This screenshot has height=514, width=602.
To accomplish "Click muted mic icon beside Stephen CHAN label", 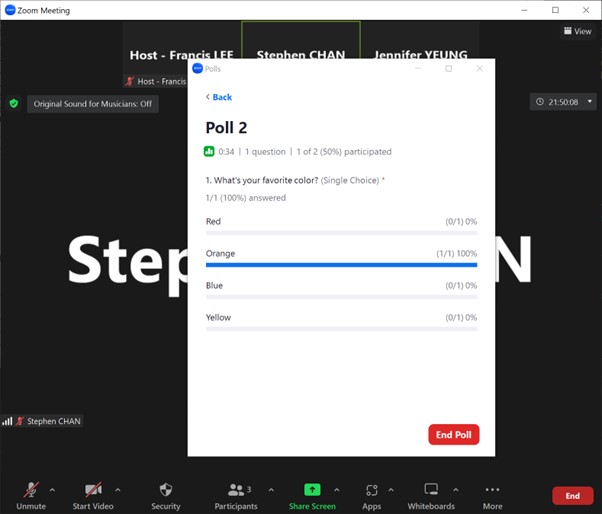I will coord(20,421).
